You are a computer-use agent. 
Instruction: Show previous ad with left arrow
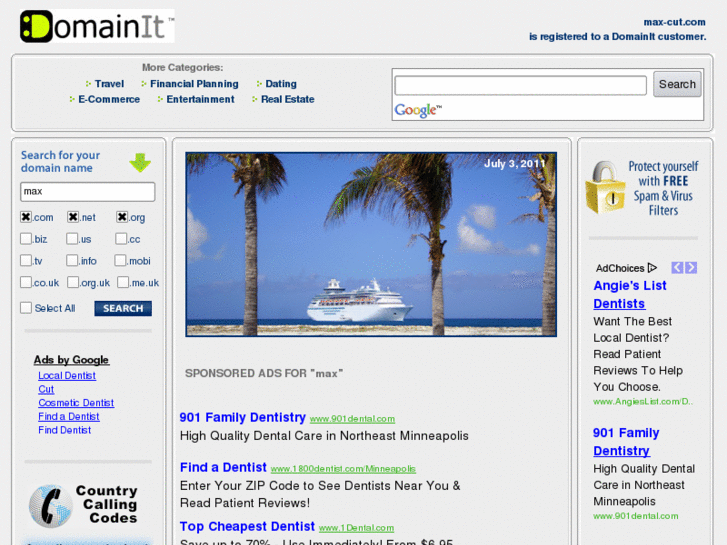677,268
